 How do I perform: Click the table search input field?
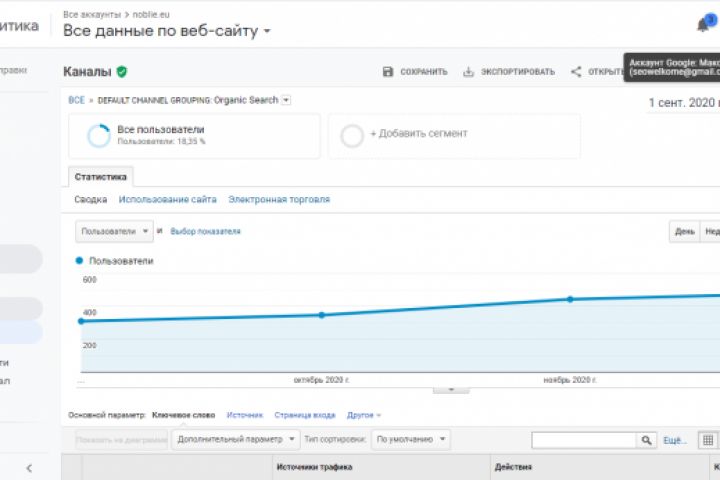584,440
